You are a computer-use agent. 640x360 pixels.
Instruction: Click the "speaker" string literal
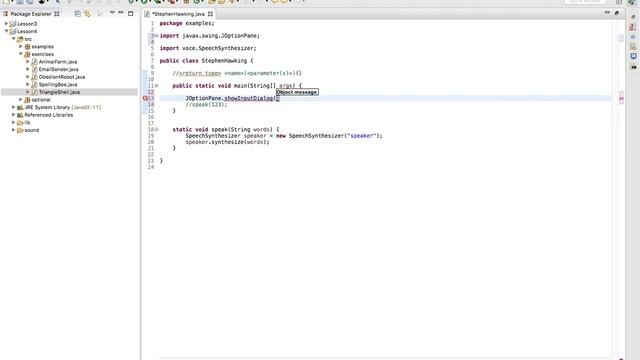pos(361,136)
